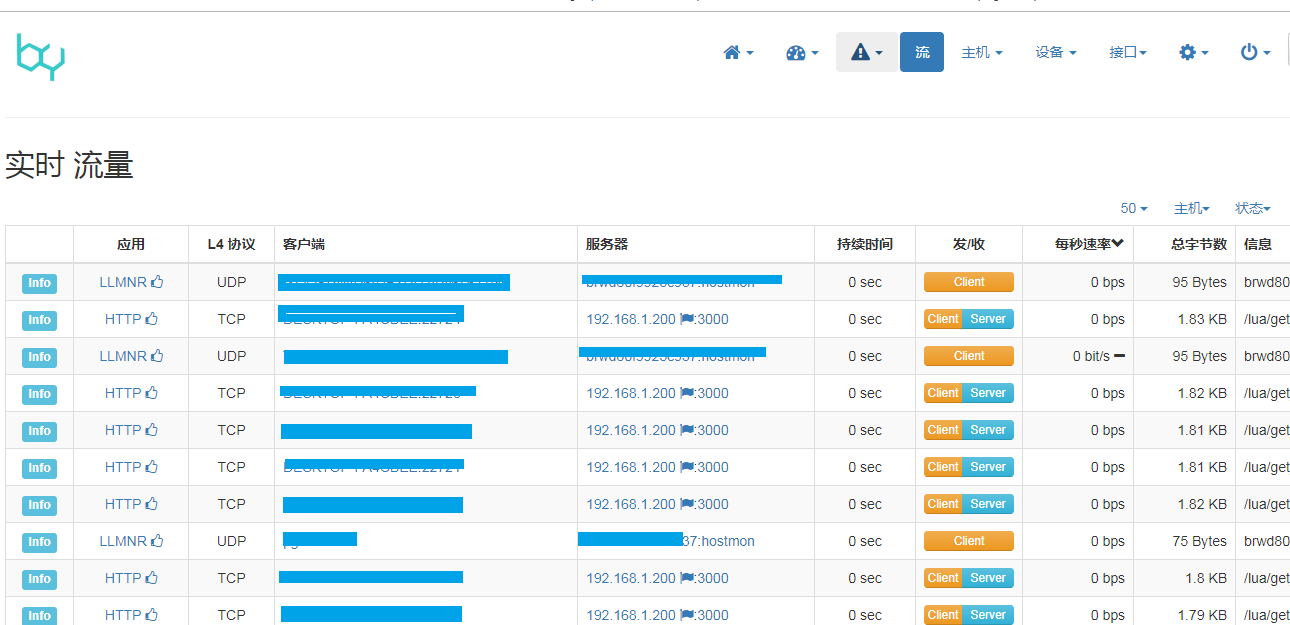Viewport: 1290px width, 625px height.
Task: Click Info button on first flow row
Action: [39, 283]
